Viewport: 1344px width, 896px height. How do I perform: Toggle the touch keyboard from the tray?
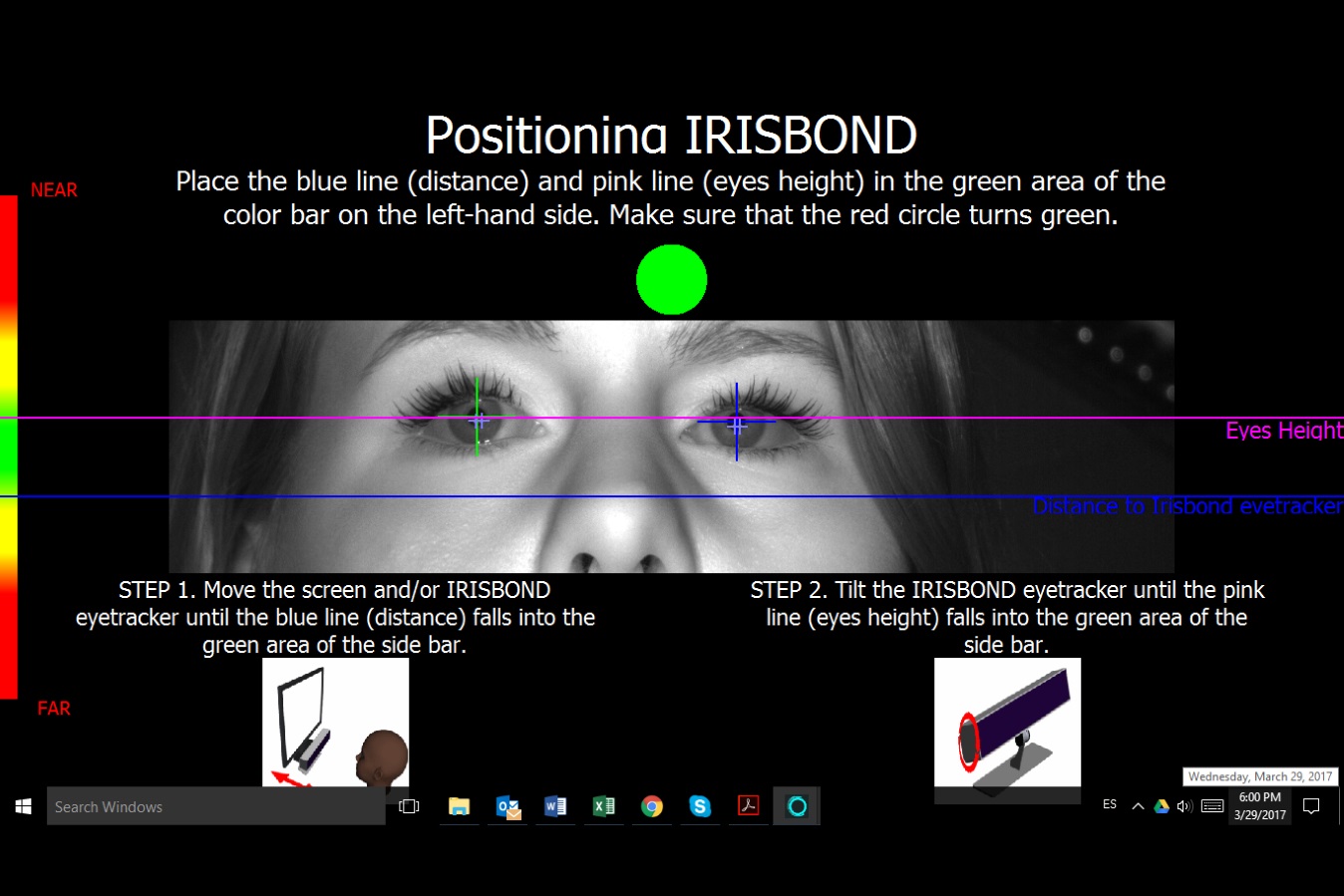[1211, 805]
